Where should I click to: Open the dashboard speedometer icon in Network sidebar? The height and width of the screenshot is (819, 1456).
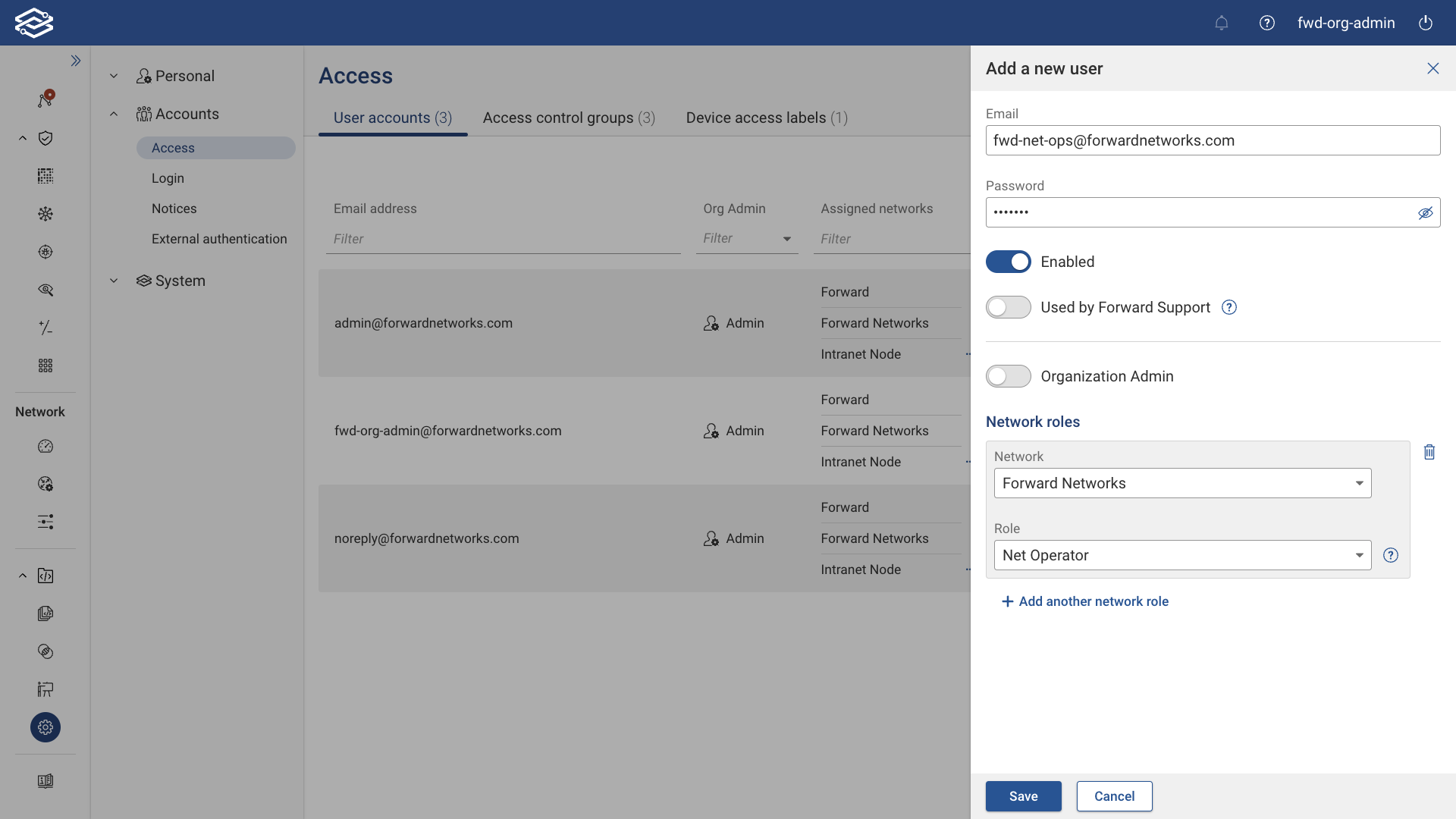point(45,447)
